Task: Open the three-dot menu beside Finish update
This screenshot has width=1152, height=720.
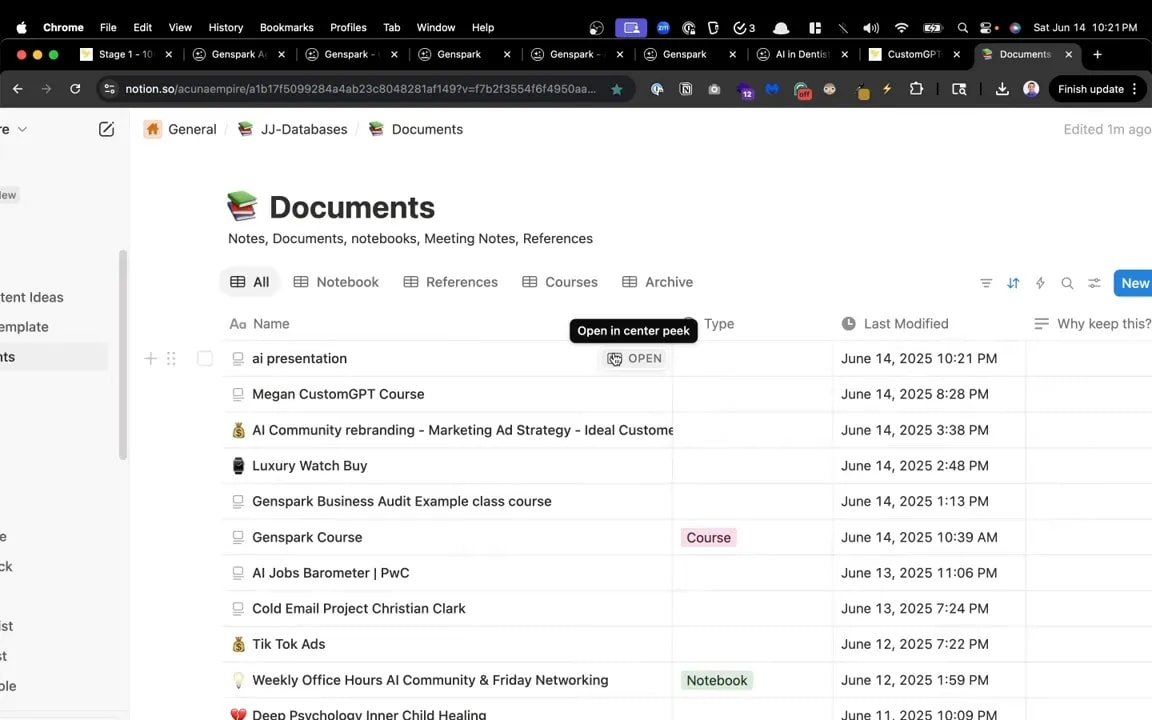Action: (1135, 89)
